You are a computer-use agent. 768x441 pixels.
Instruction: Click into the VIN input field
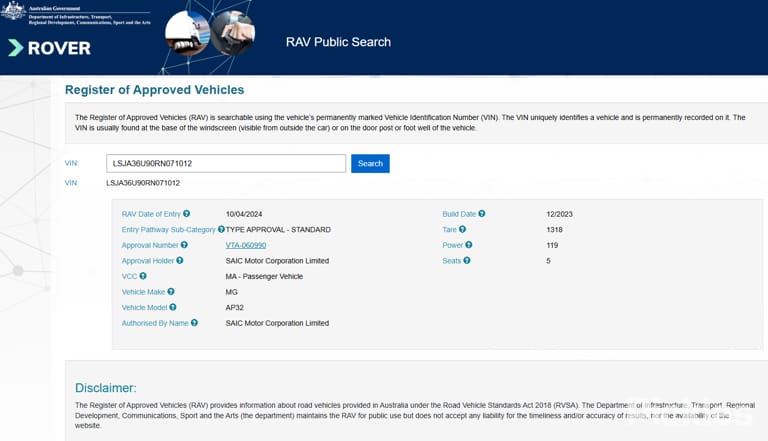tap(226, 164)
